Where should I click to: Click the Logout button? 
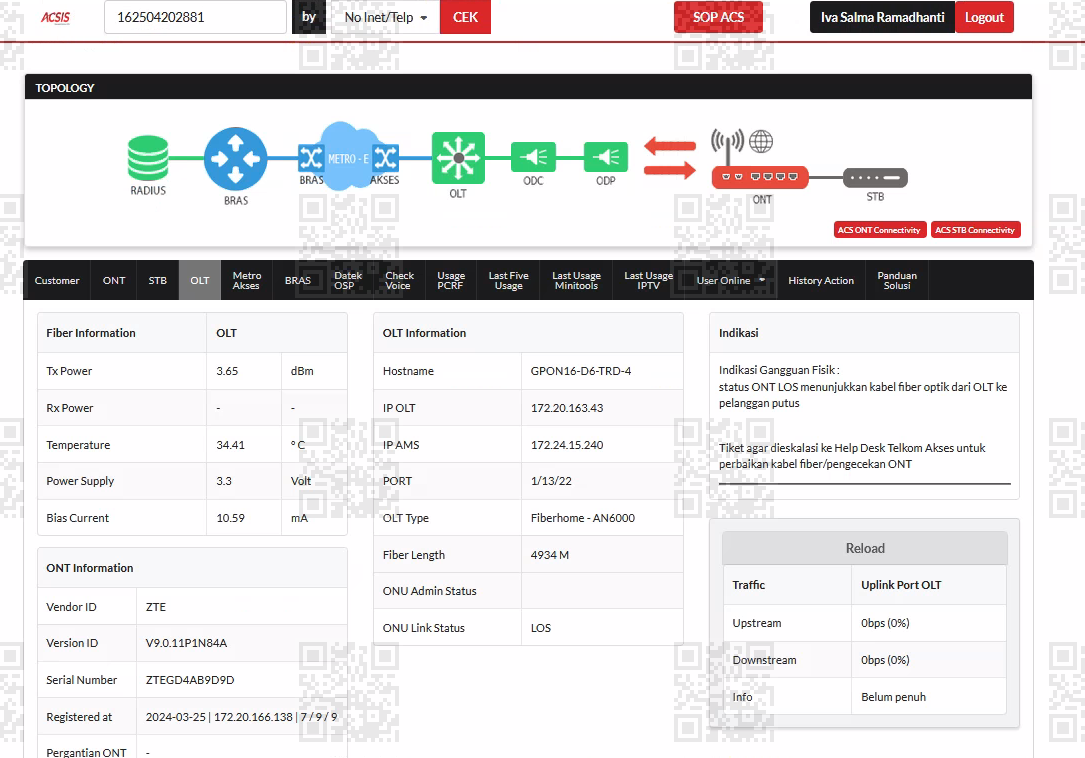(984, 17)
